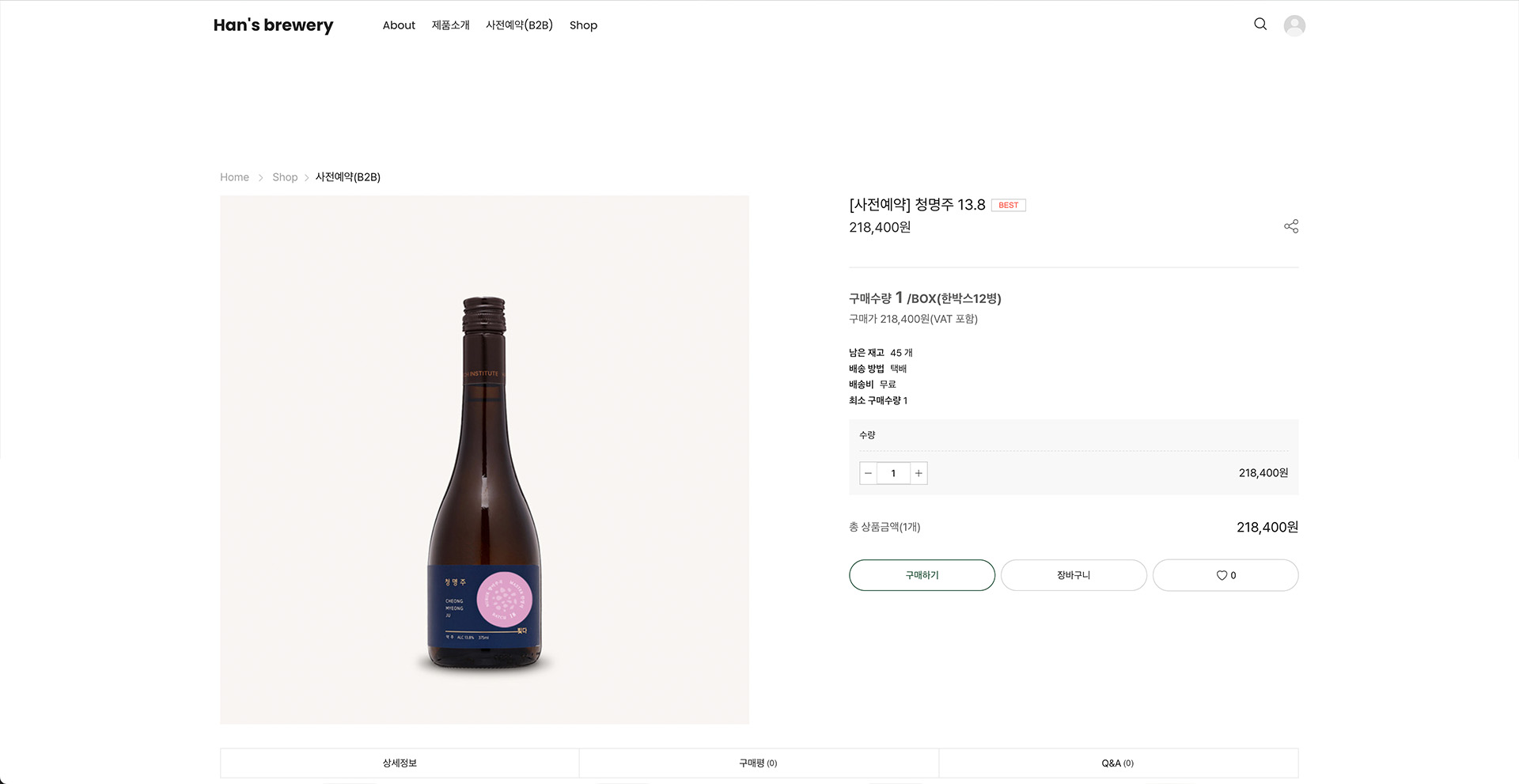Switch to the 상세정보 tab
Viewport: 1519px width, 784px height.
[400, 763]
